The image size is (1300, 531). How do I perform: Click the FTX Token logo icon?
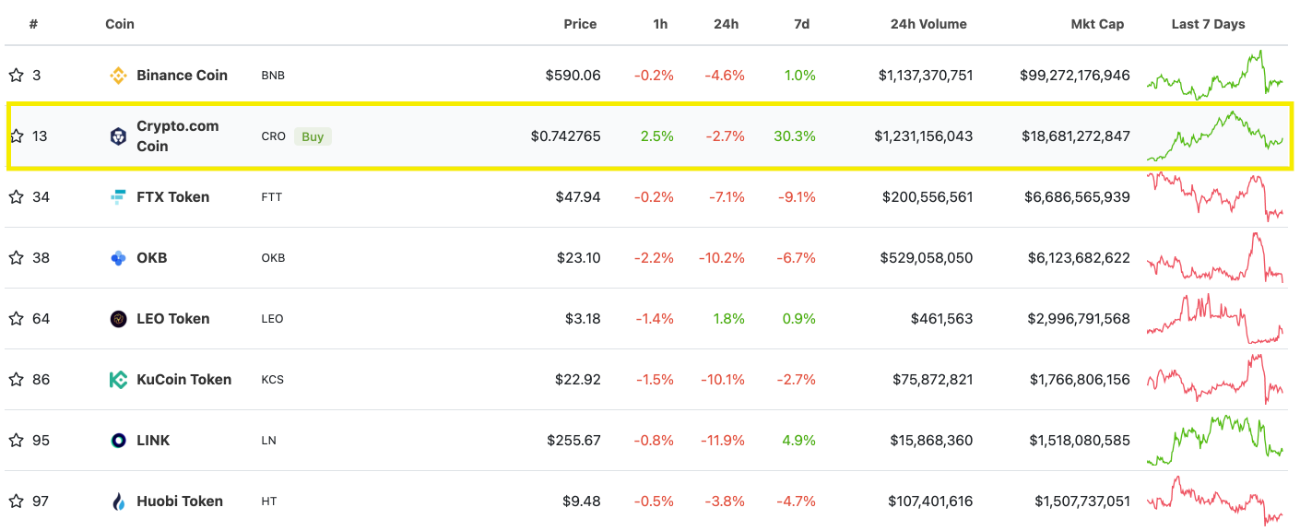click(118, 197)
